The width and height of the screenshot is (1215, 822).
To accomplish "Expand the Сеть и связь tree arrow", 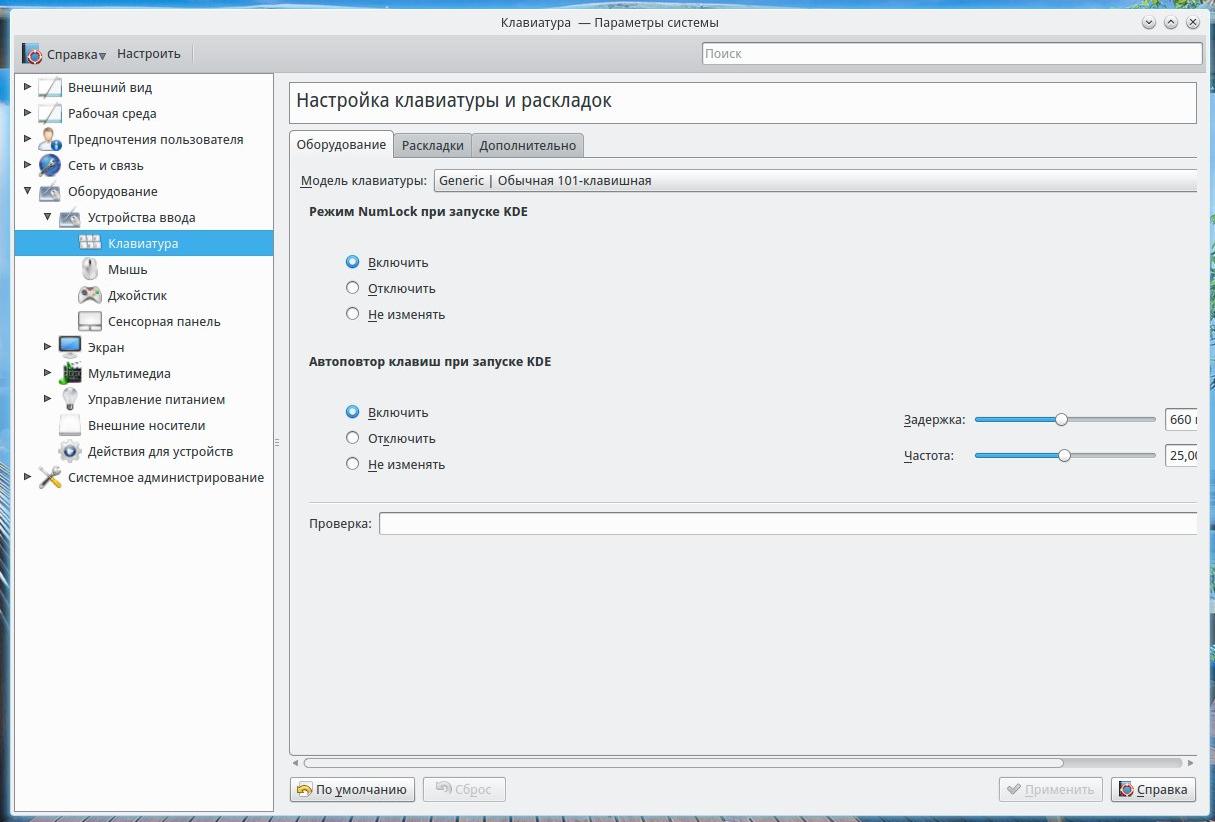I will coord(28,165).
